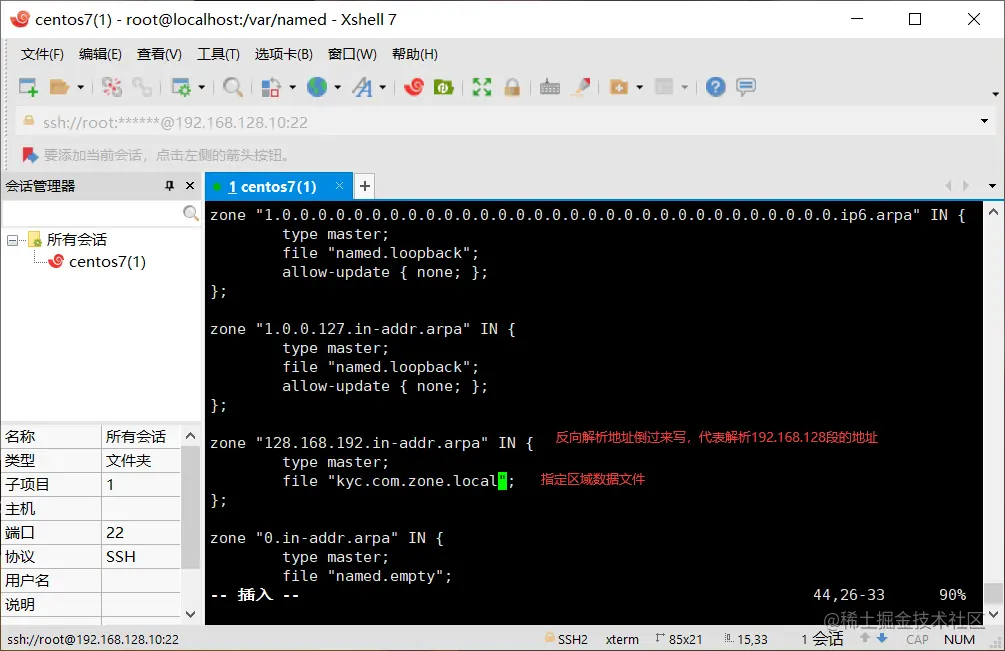1005x651 pixels.
Task: Launch the red Xshell swirl toolbar icon
Action: pos(414,87)
